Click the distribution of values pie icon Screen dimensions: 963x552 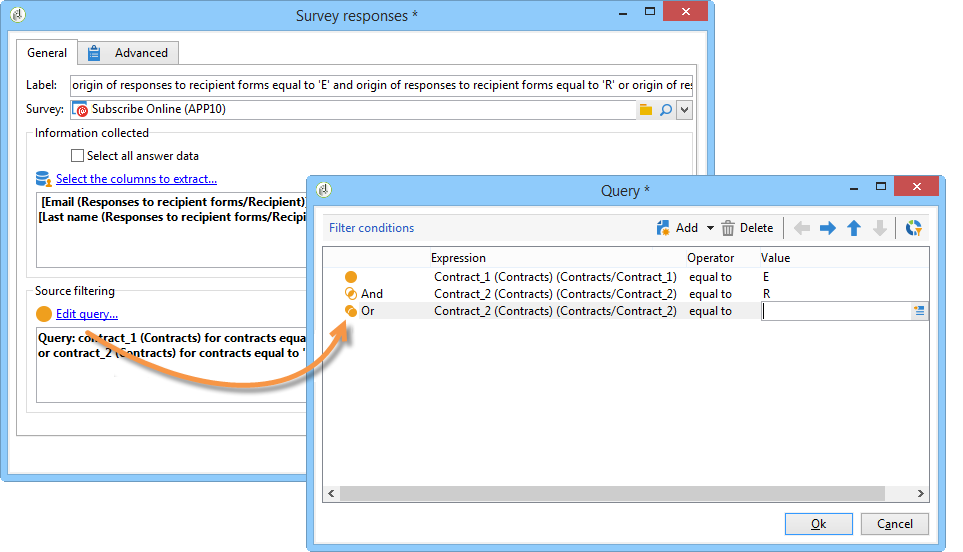(913, 228)
